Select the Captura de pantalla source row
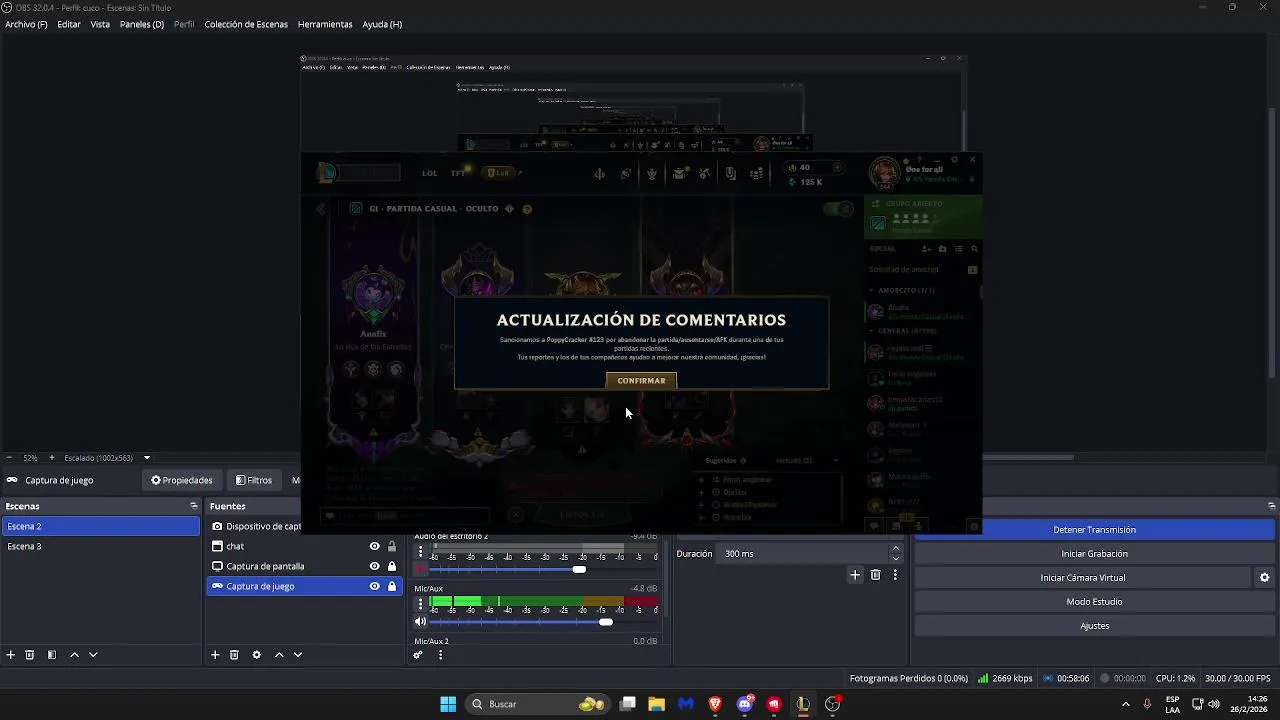The width and height of the screenshot is (1280, 720). coord(304,566)
